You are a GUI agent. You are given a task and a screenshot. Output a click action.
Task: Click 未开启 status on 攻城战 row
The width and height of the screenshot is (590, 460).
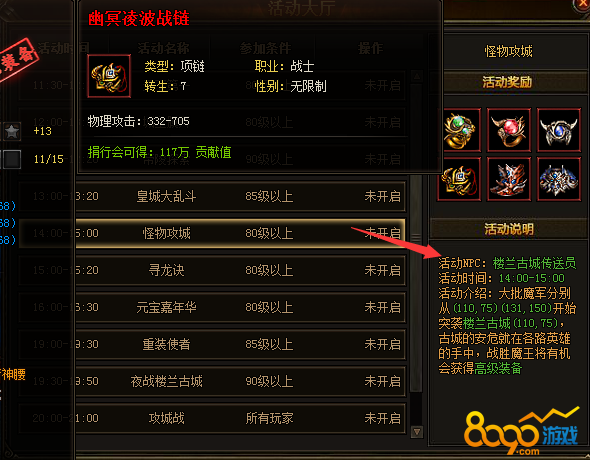(382, 418)
